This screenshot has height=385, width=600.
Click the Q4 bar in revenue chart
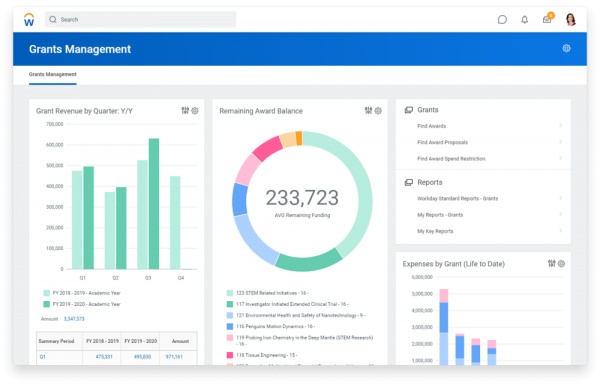pyautogui.click(x=175, y=222)
